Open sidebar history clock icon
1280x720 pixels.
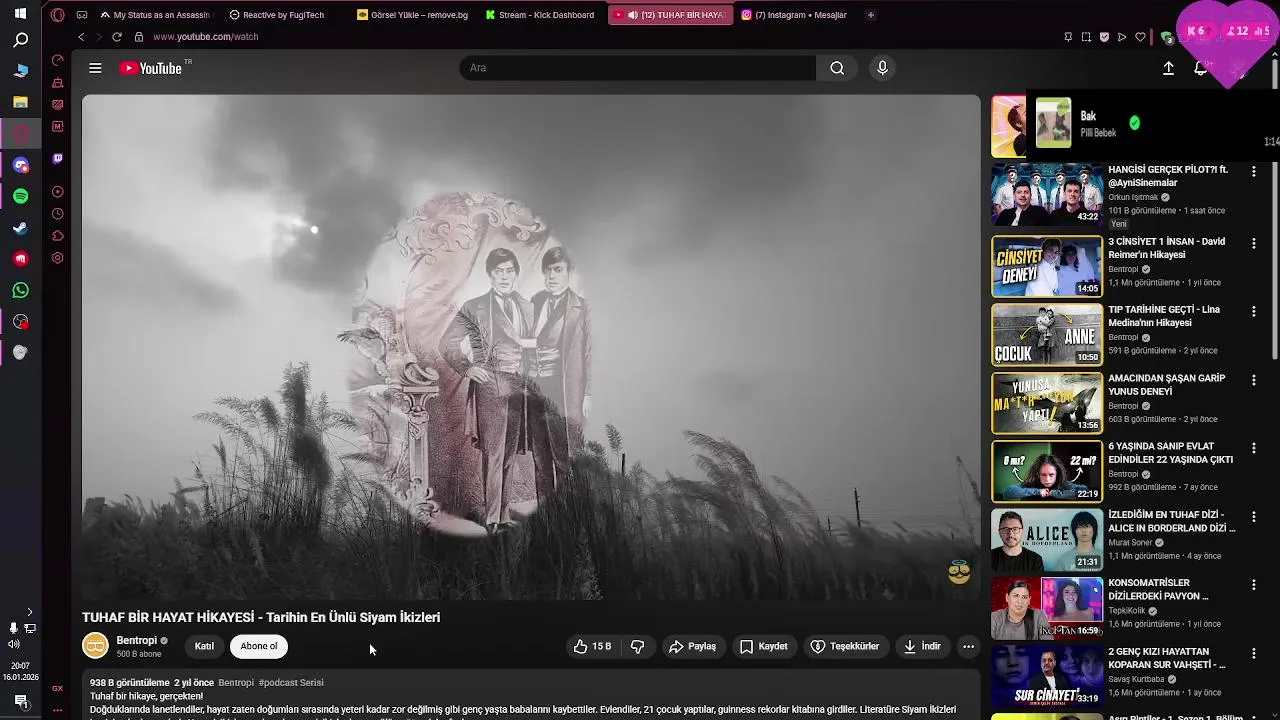click(x=57, y=214)
